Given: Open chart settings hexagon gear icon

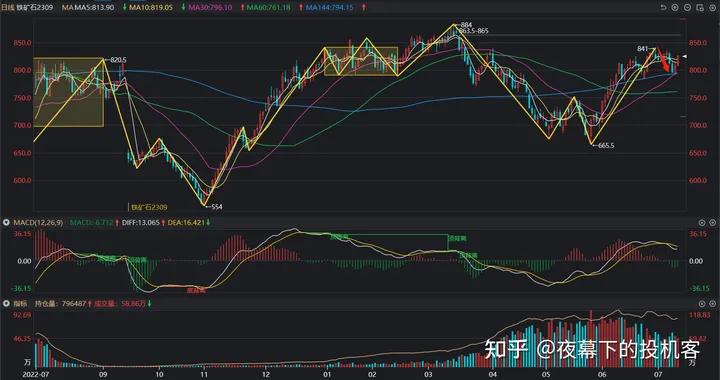Looking at the screenshot, I should pos(712,7).
